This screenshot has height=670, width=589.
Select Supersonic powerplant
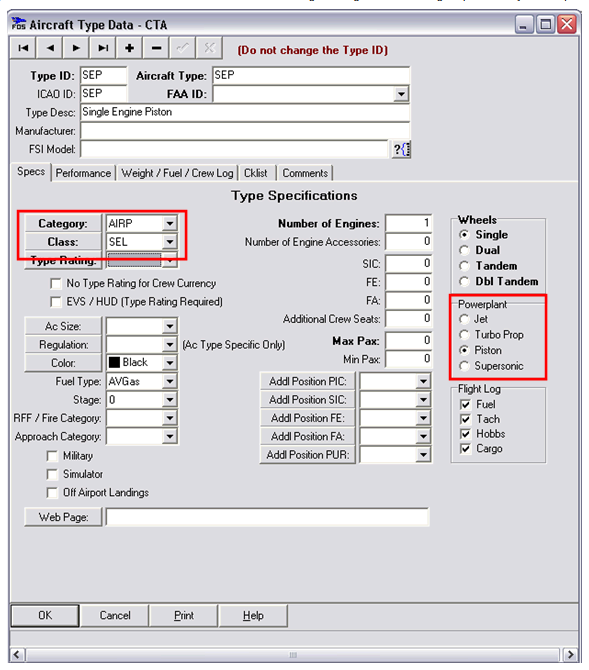464,366
